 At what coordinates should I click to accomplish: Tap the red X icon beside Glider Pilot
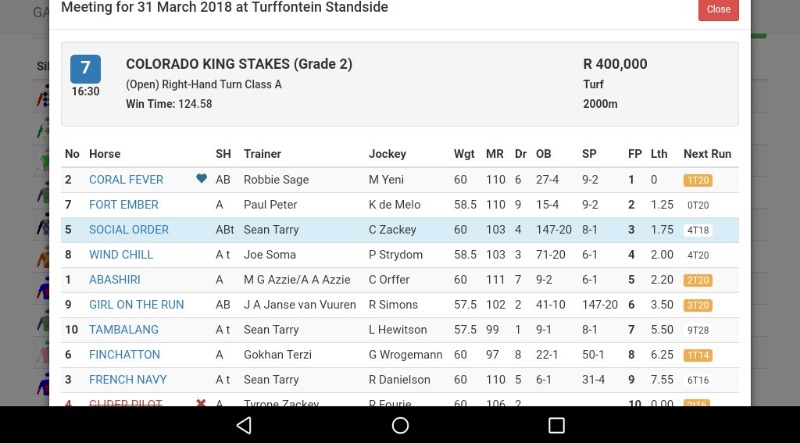[201, 404]
